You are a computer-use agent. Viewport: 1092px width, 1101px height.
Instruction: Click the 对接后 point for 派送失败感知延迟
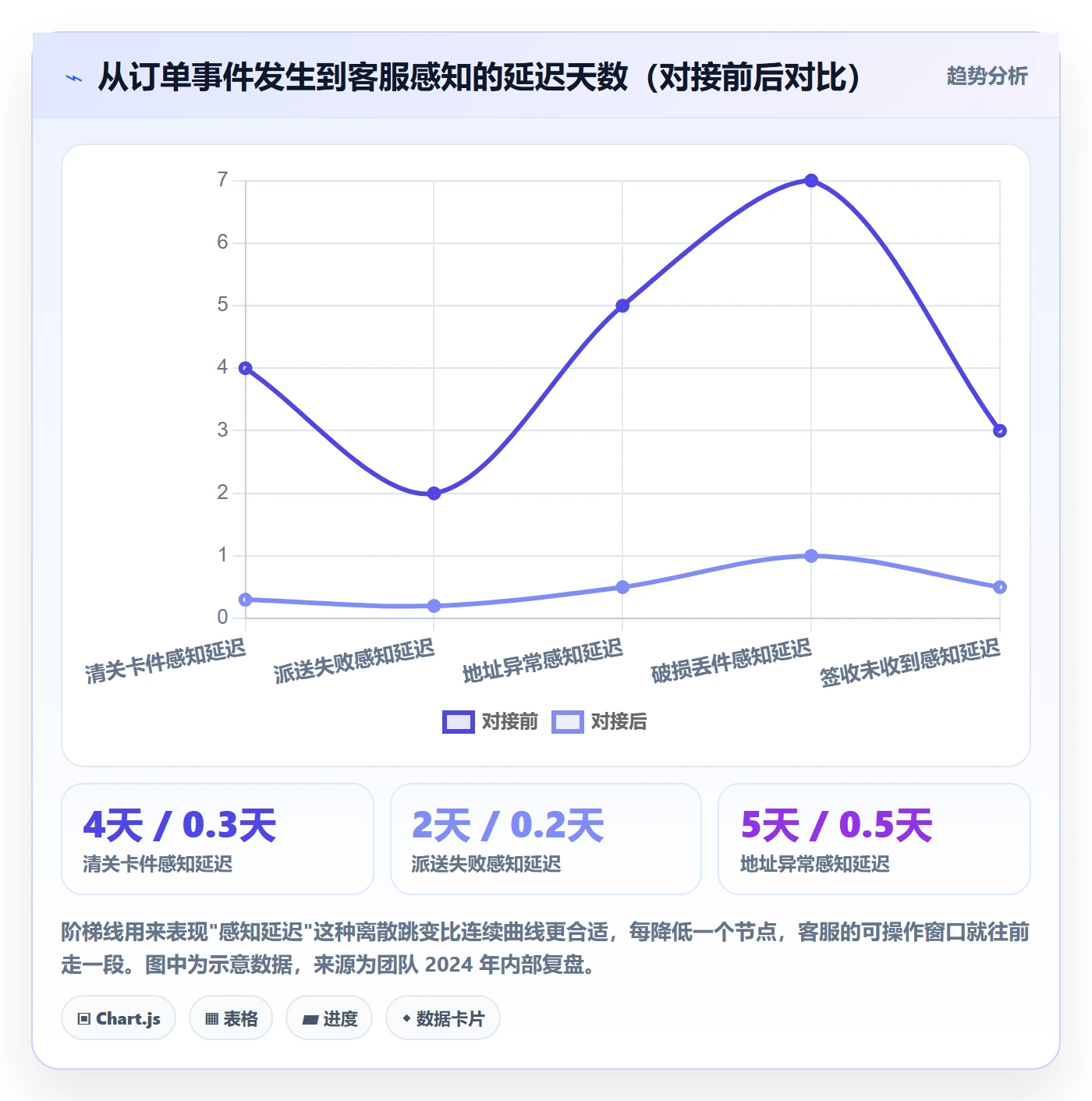tap(434, 606)
